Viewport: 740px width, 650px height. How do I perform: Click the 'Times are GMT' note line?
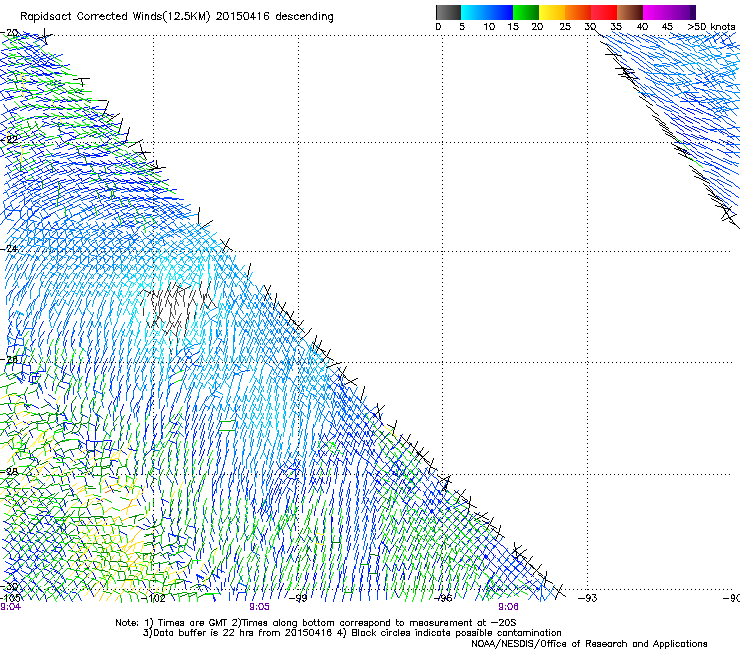tap(315, 623)
